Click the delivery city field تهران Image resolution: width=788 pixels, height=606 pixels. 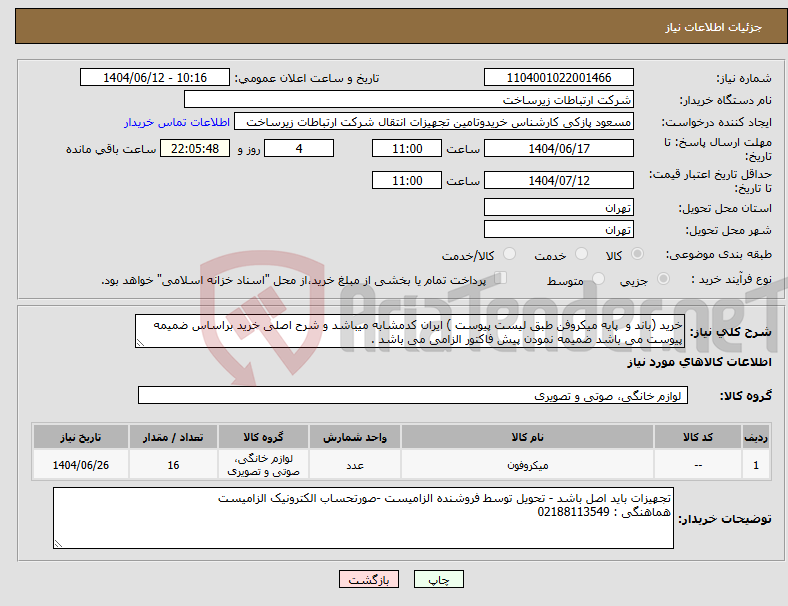pos(559,229)
